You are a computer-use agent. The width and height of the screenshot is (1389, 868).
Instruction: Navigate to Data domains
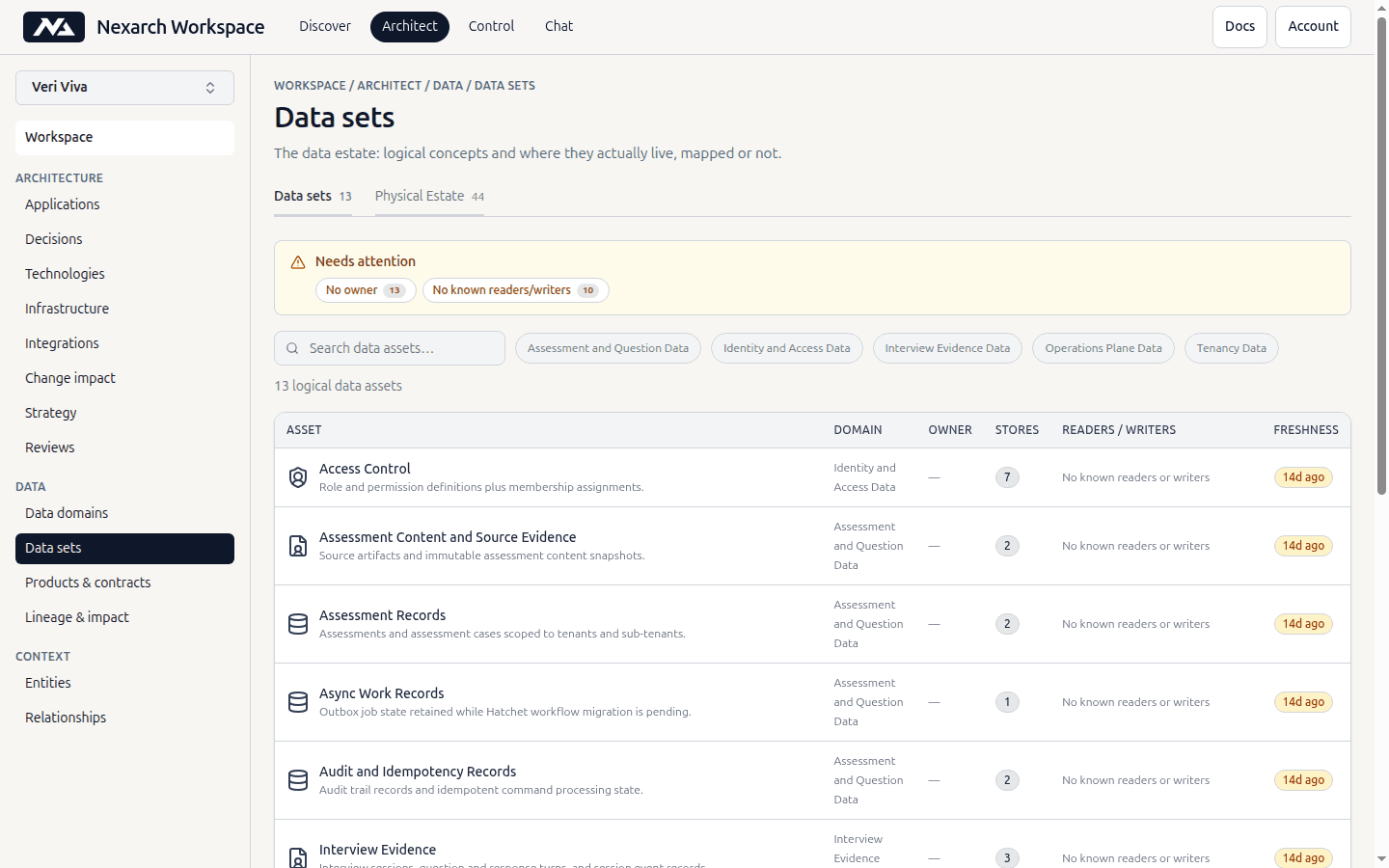coord(124,513)
